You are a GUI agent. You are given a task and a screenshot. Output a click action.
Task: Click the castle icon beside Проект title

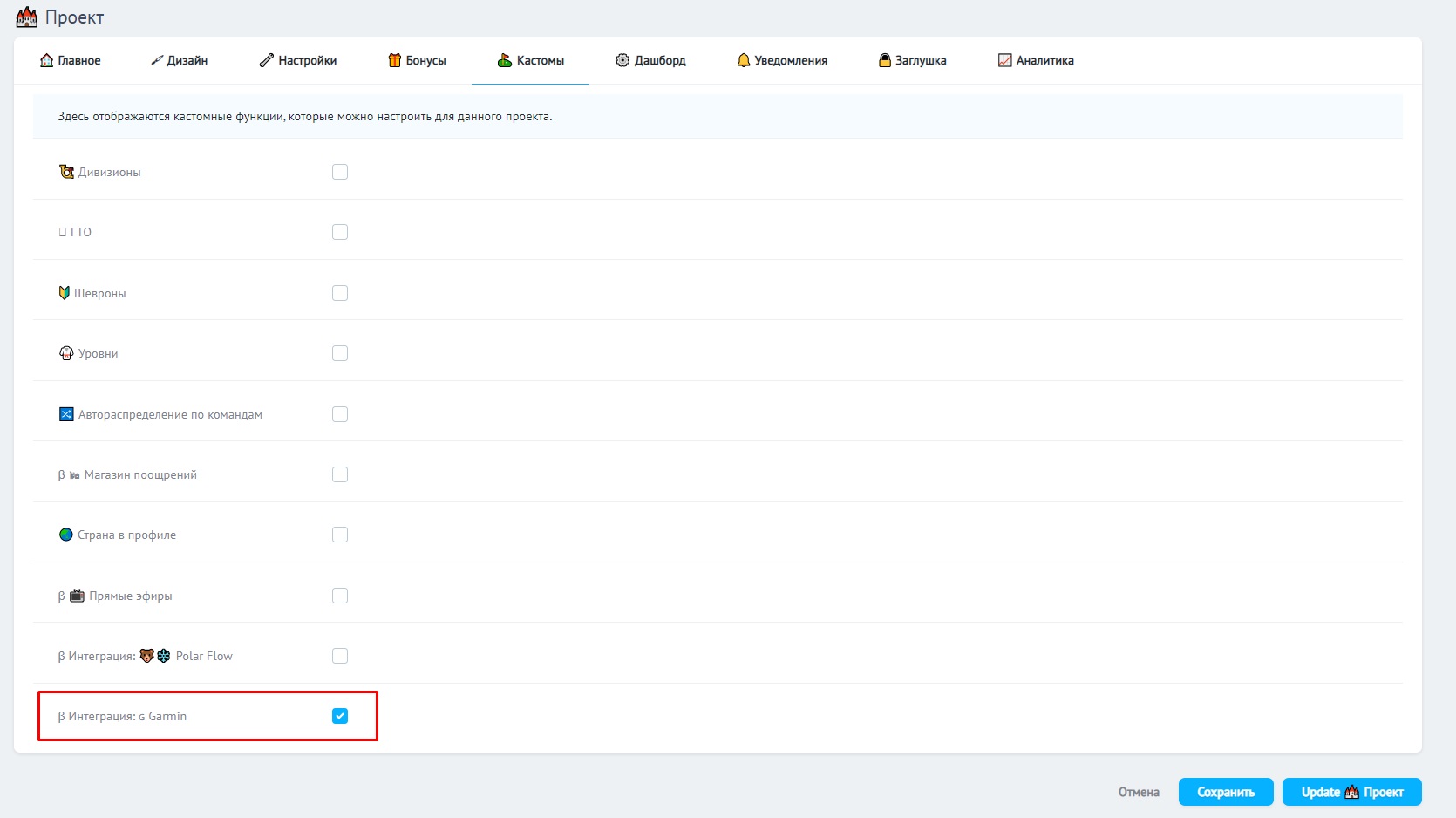(x=27, y=17)
